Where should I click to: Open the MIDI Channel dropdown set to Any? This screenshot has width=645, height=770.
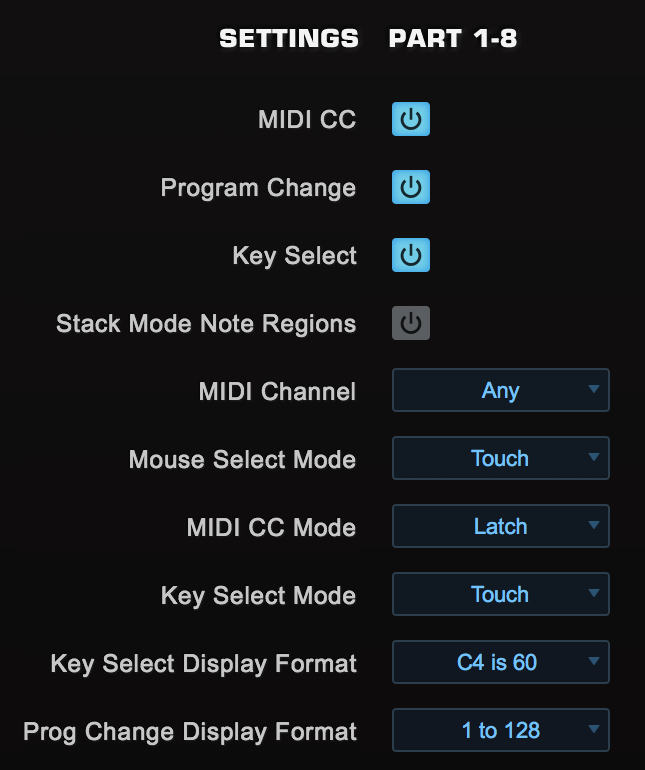pyautogui.click(x=500, y=390)
